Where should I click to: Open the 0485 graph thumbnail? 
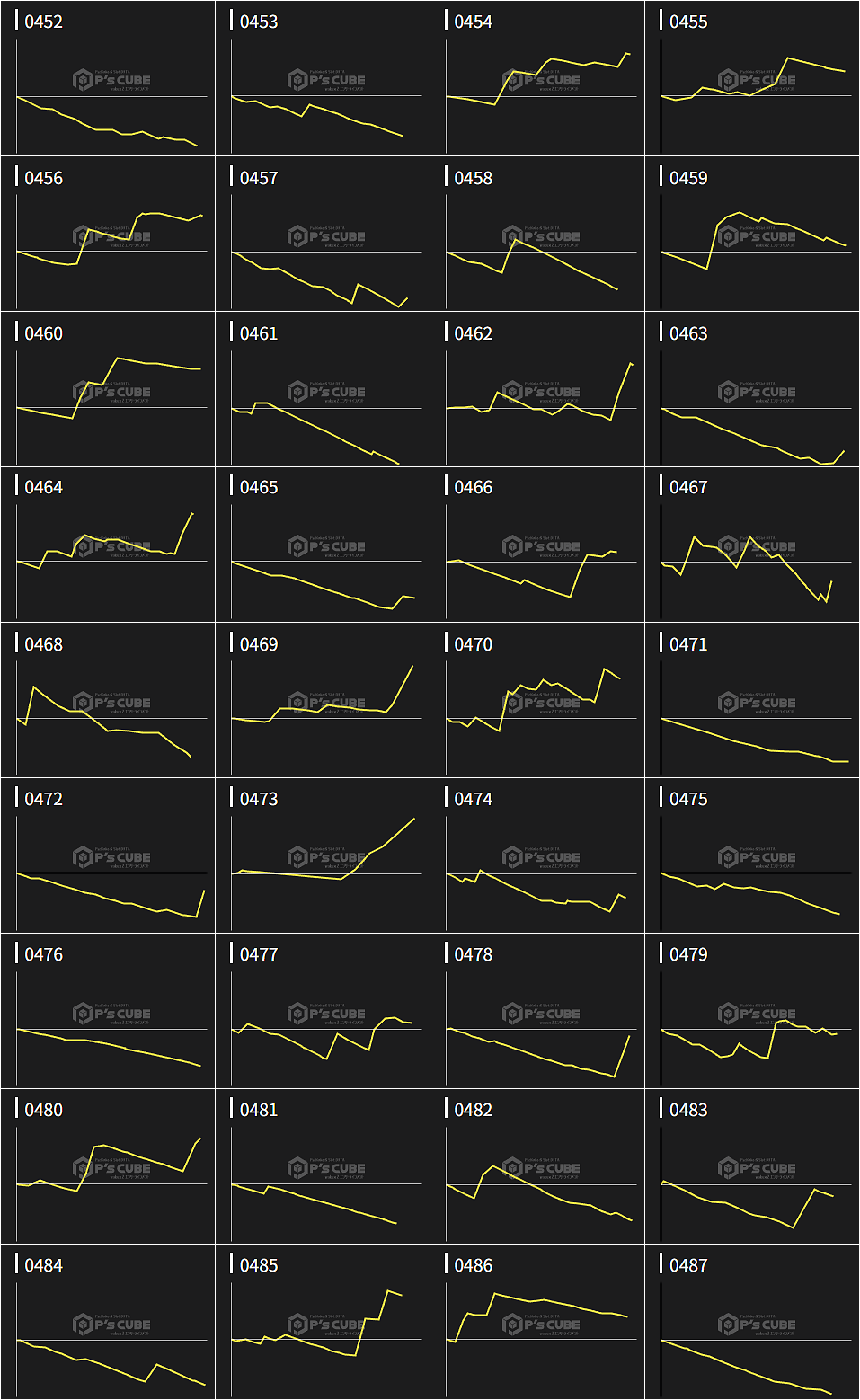[x=323, y=1323]
